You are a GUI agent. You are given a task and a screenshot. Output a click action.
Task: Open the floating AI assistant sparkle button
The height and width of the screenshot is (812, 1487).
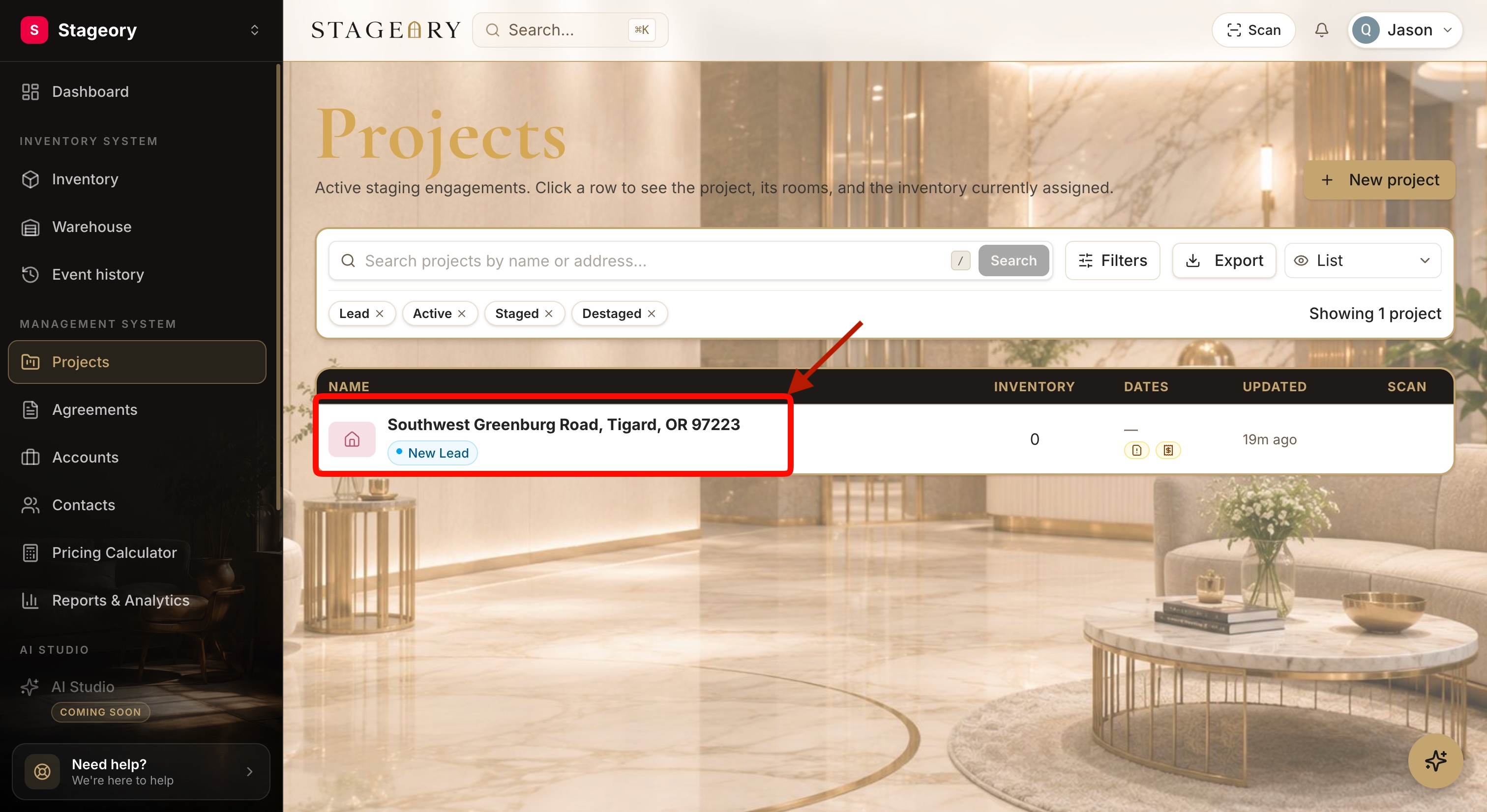coord(1435,761)
